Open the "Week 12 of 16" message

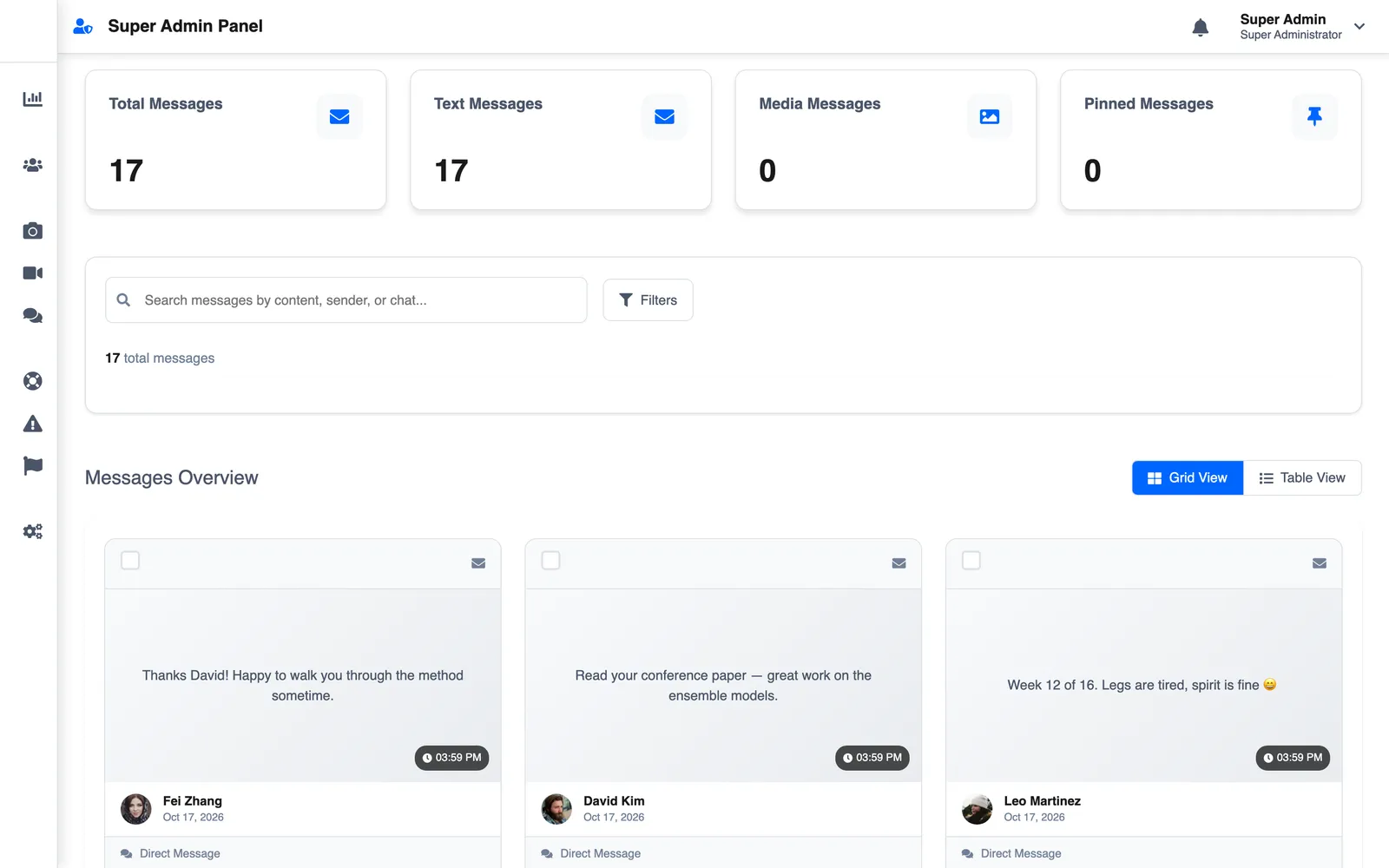tap(1142, 685)
